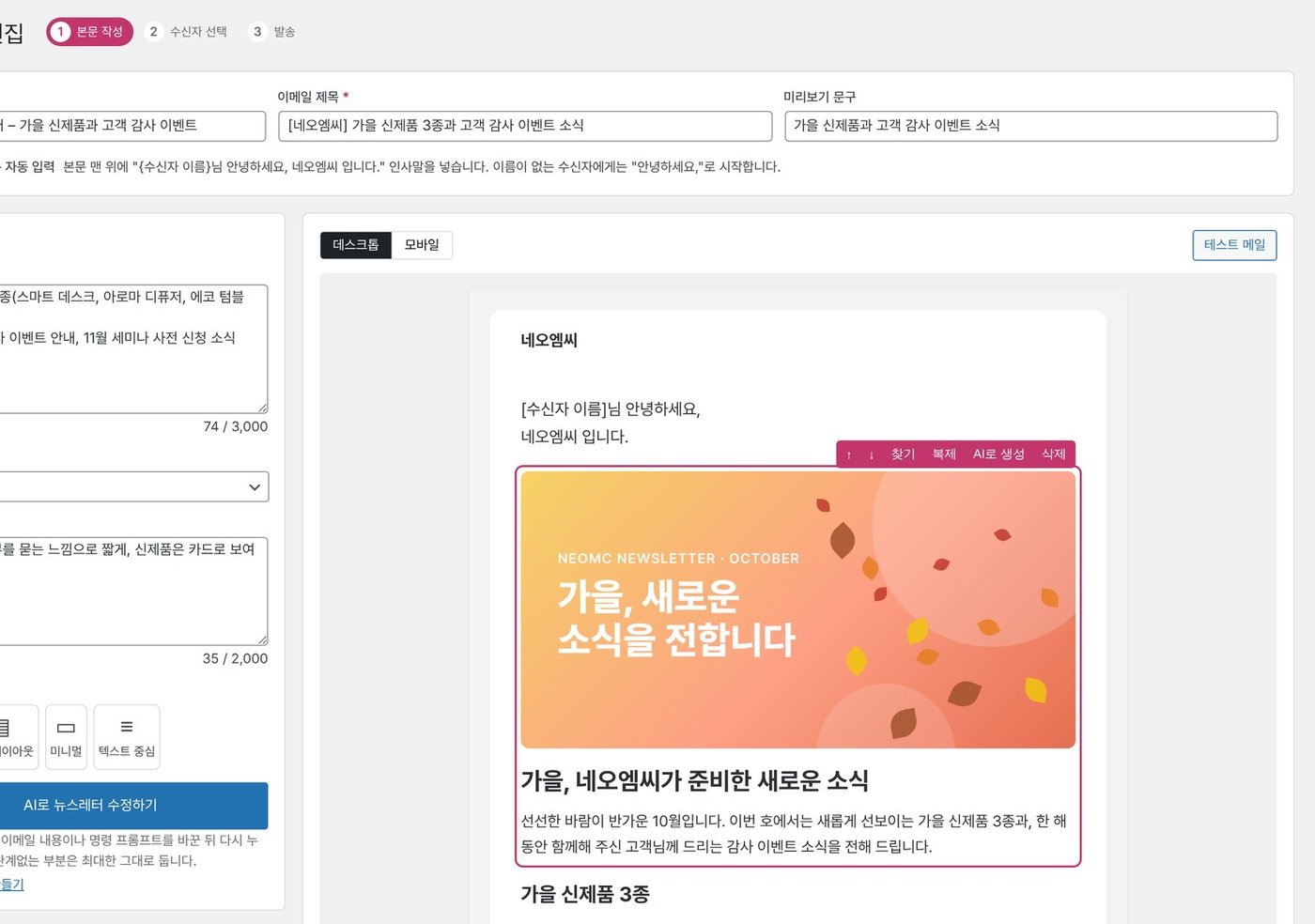
Task: Switch preview to 모바일 view
Action: click(x=422, y=245)
